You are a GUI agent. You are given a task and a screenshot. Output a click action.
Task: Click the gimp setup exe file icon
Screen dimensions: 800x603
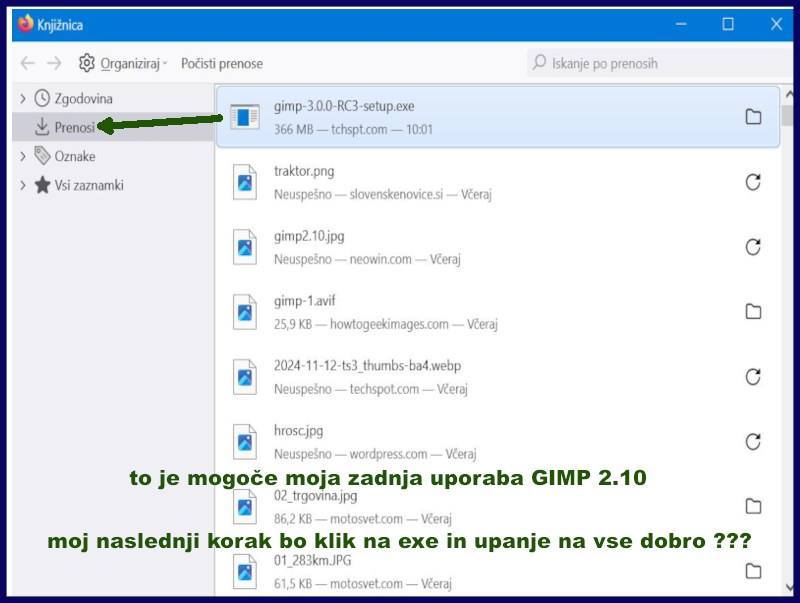(244, 117)
